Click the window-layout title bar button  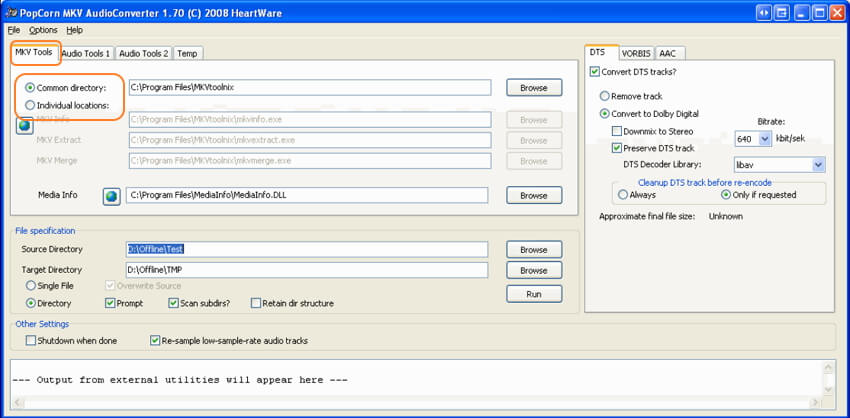click(x=782, y=12)
